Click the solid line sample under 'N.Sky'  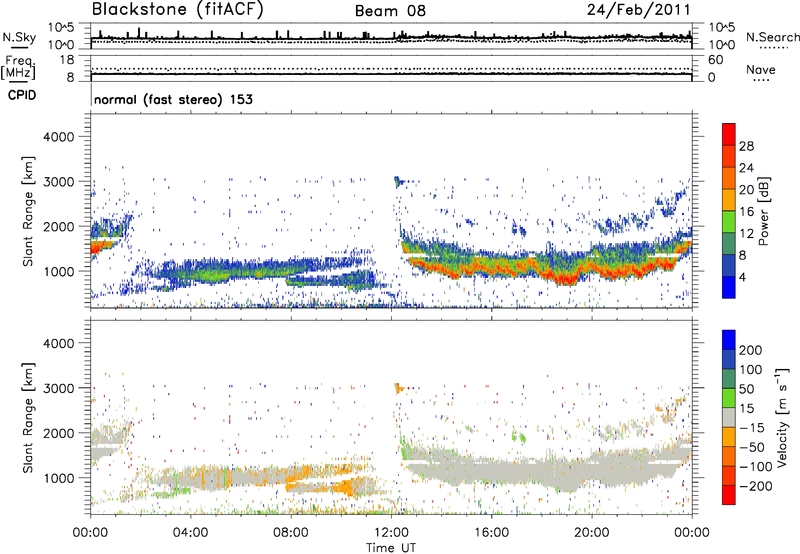coord(20,48)
